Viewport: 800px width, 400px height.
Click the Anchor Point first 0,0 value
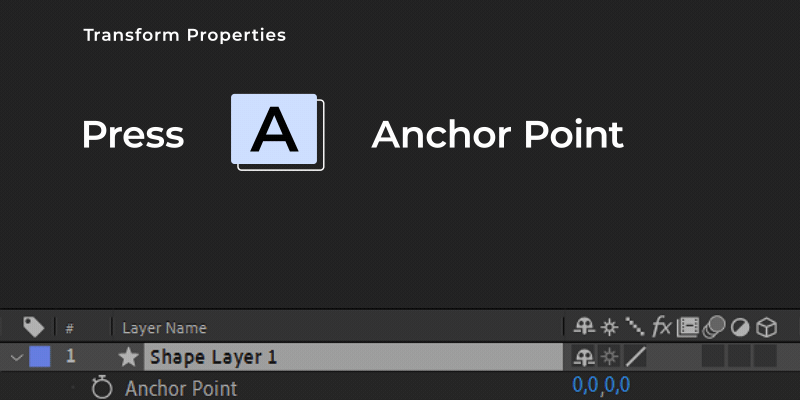[586, 385]
